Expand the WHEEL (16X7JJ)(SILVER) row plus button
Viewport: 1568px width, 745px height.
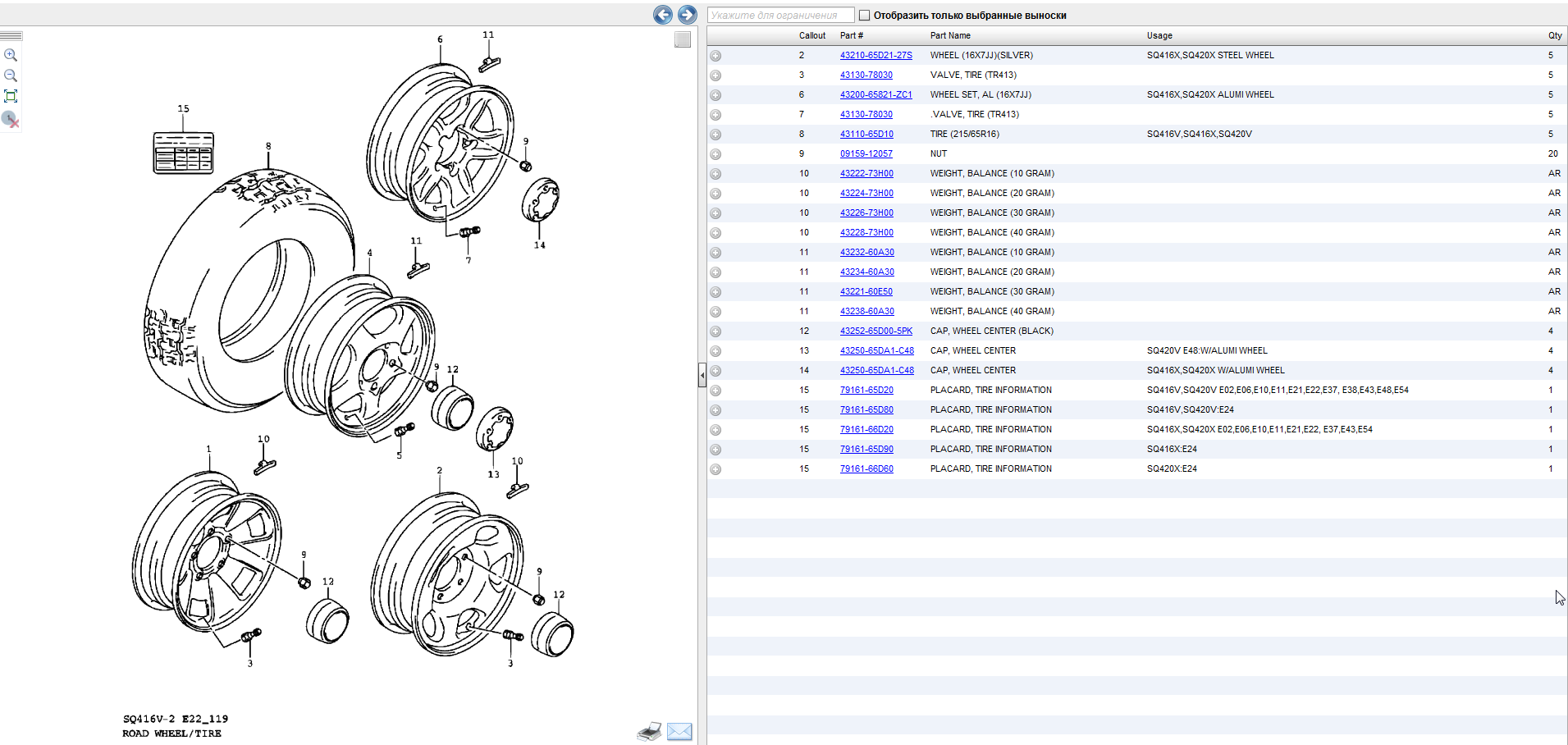click(x=715, y=56)
